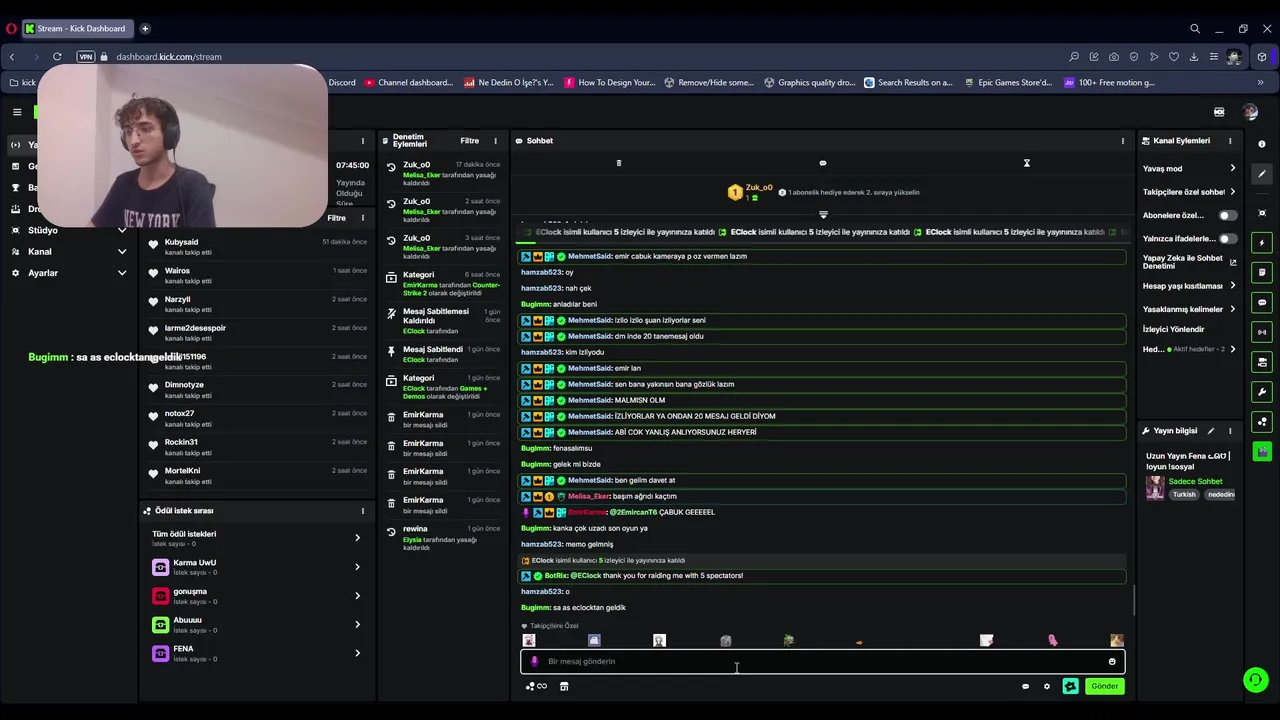Screen dimensions: 1280x720
Task: Open the shop icon below message box
Action: (x=564, y=686)
